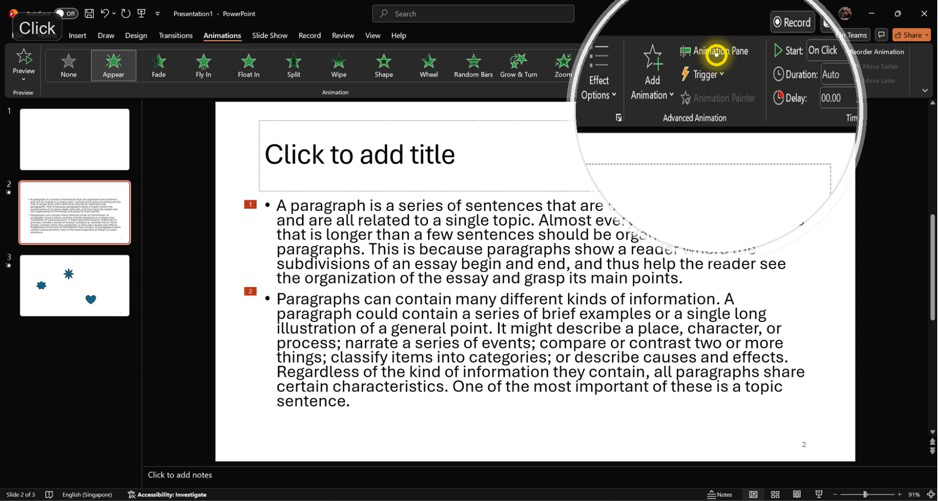Click the Record button near Share
This screenshot has width=939, height=501.
[792, 22]
